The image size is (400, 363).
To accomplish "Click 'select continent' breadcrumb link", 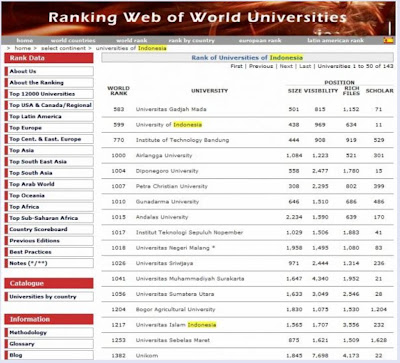I will [x=63, y=48].
